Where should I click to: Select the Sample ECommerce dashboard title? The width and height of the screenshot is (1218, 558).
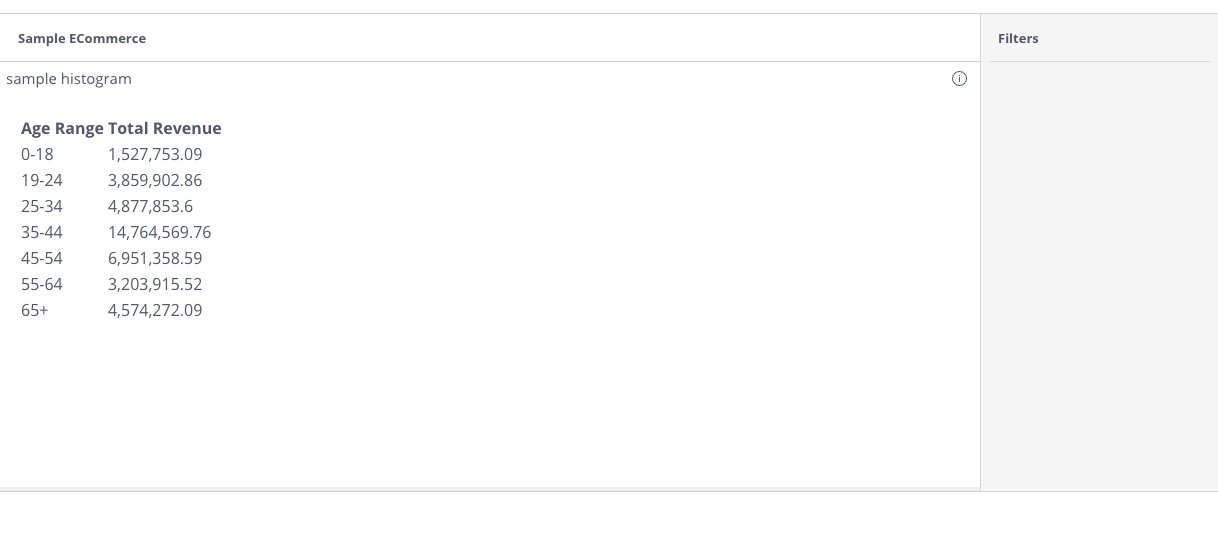[x=82, y=38]
